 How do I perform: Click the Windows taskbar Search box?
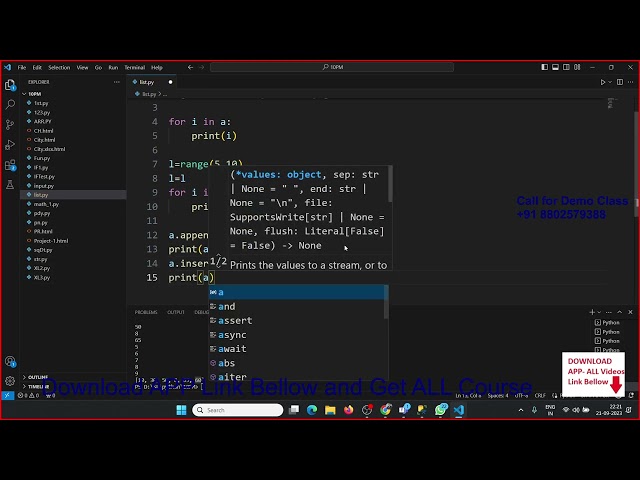click(x=238, y=410)
